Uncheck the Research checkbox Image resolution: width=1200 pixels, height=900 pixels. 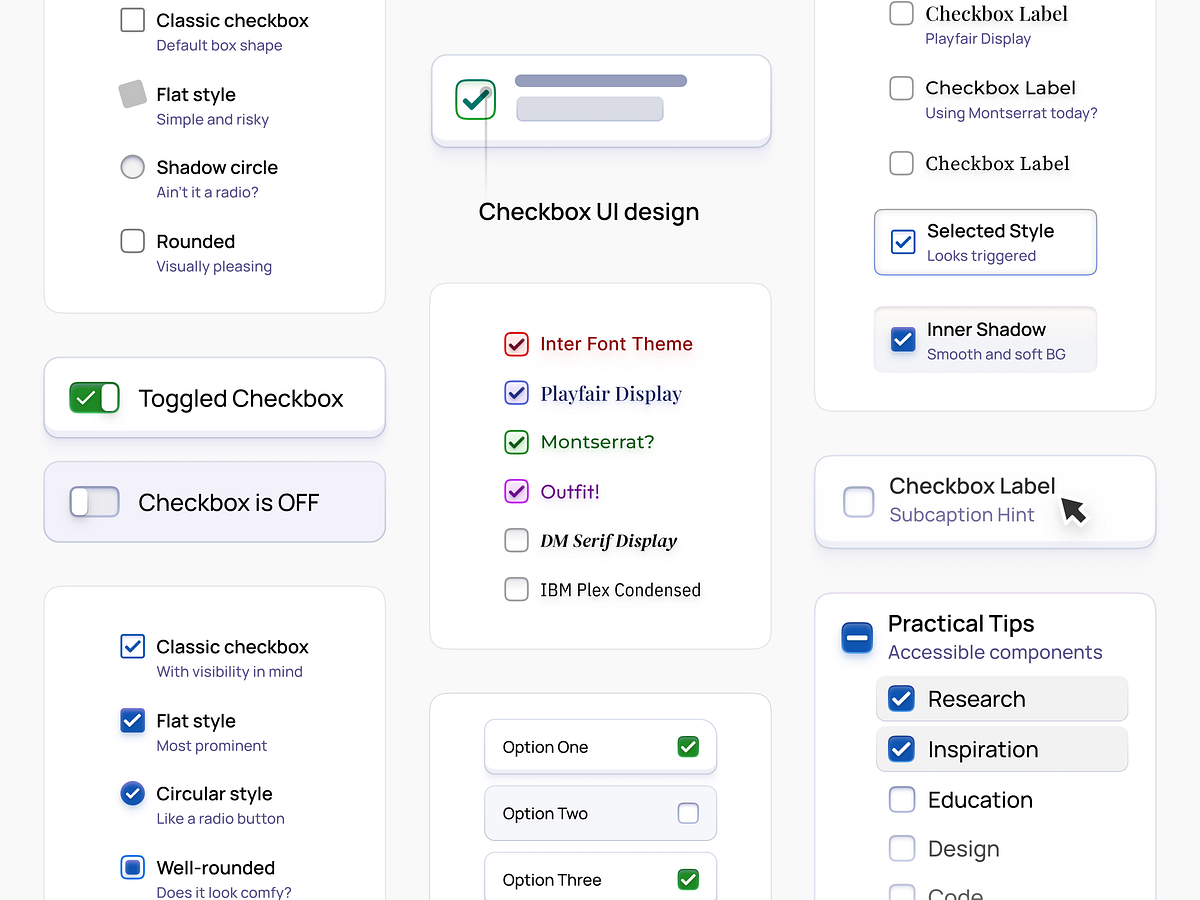pos(901,699)
